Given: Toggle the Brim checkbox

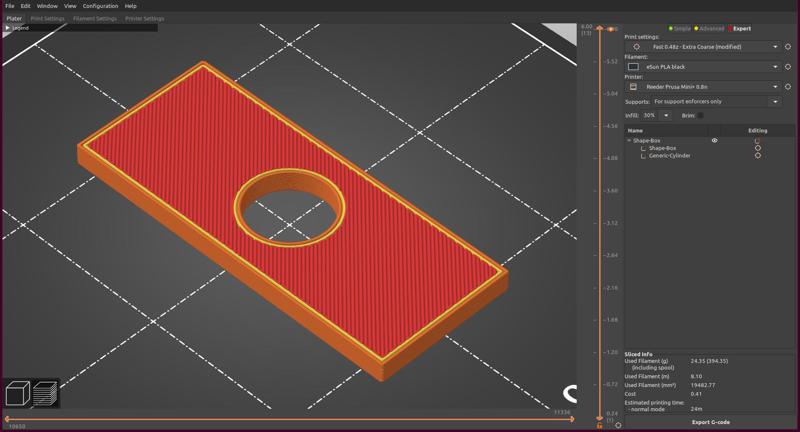Looking at the screenshot, I should tap(701, 115).
